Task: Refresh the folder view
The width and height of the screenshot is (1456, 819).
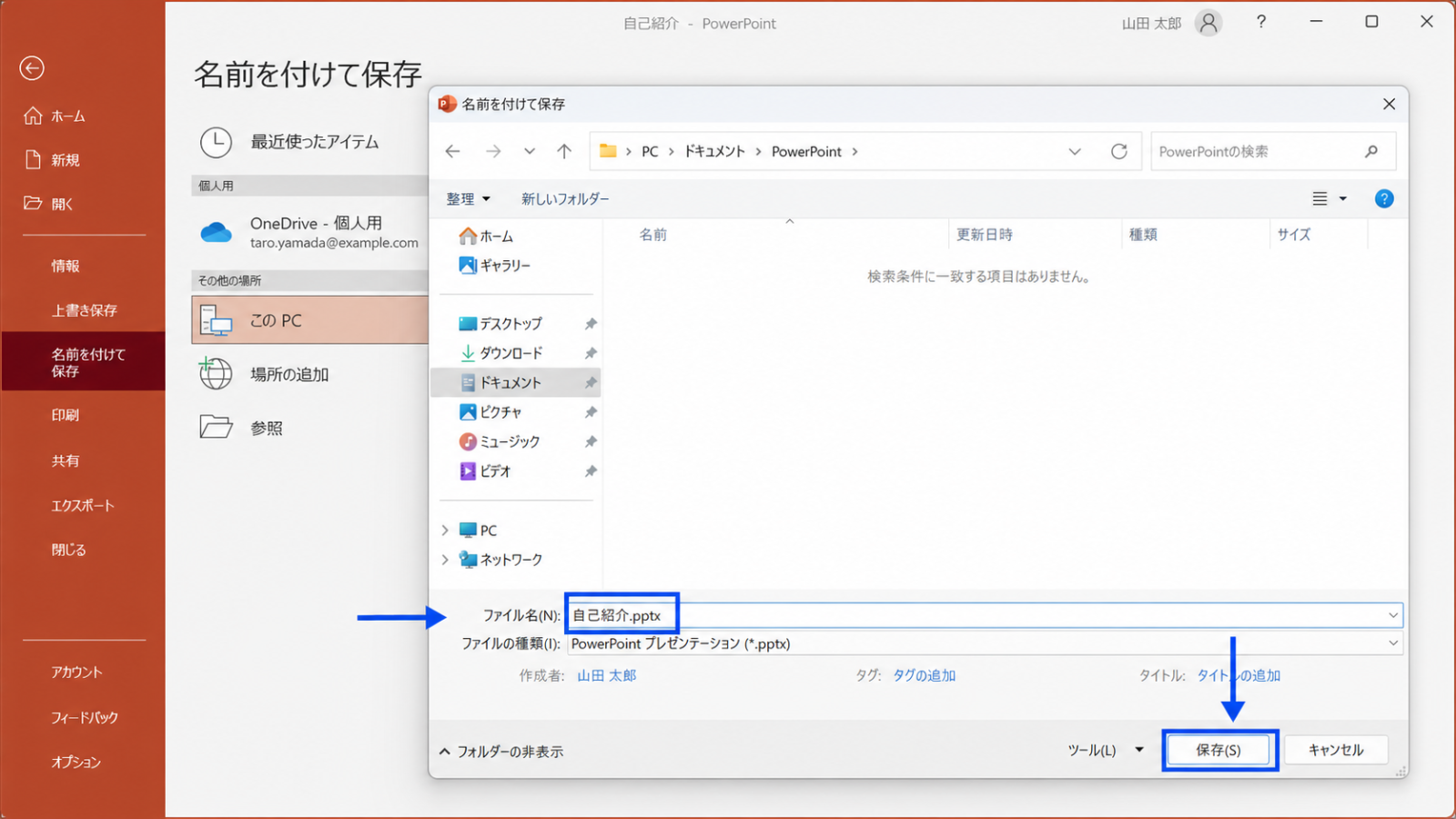Action: tap(1119, 151)
